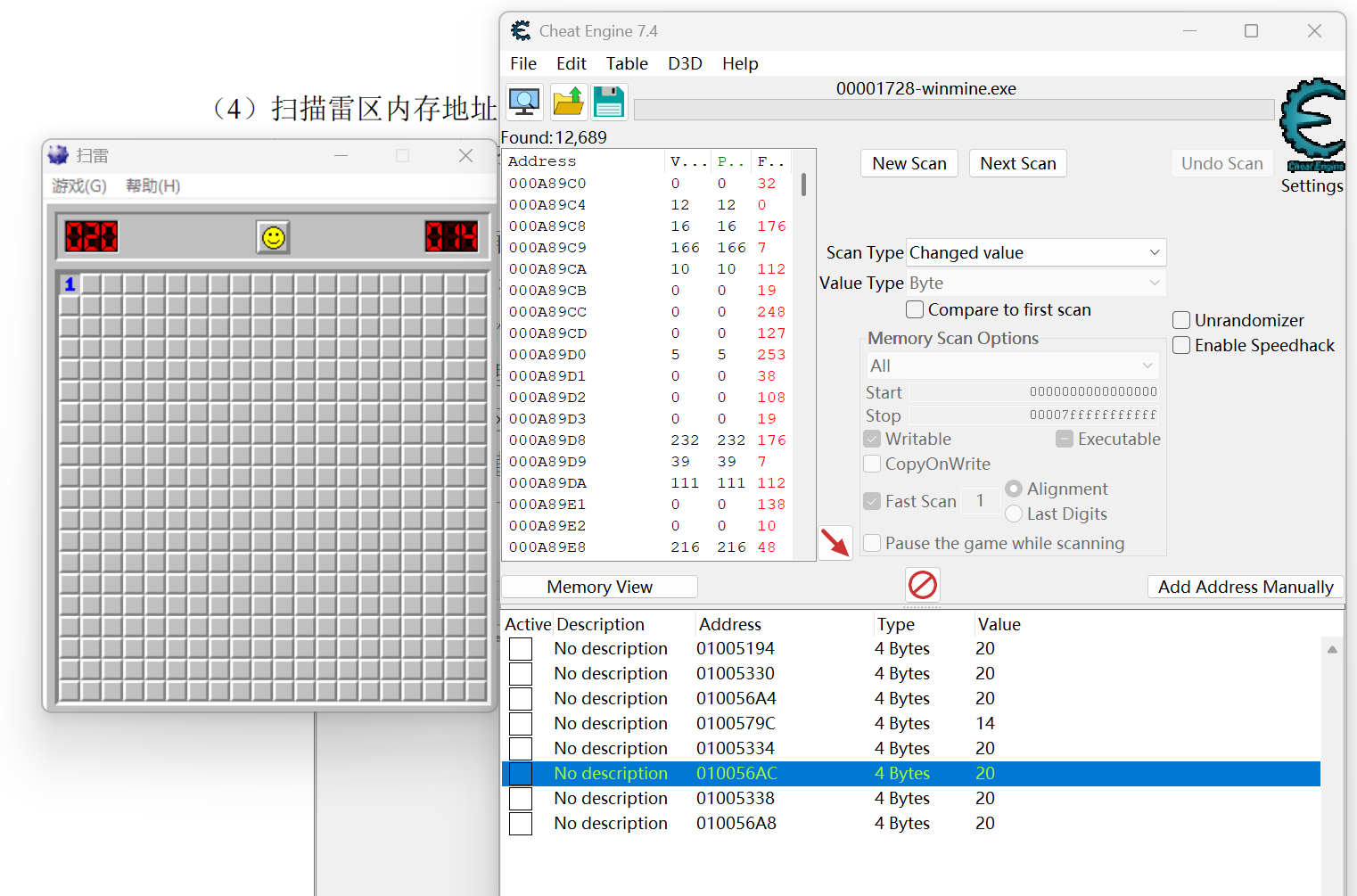Screen dimensions: 1357x896
Task: Click the Save table floppy disk icon
Action: pos(609,102)
